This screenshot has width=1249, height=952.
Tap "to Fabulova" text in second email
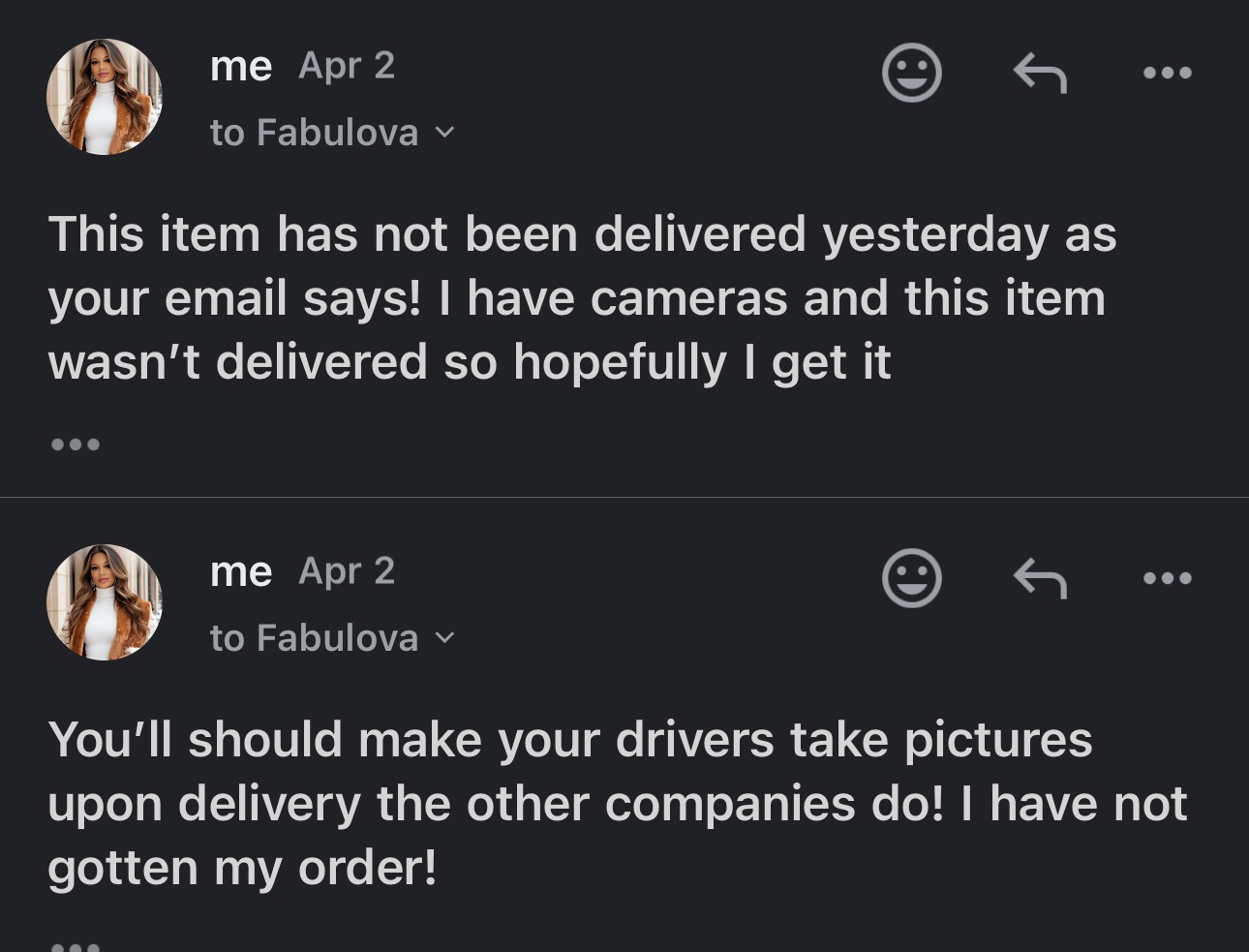[x=314, y=638]
